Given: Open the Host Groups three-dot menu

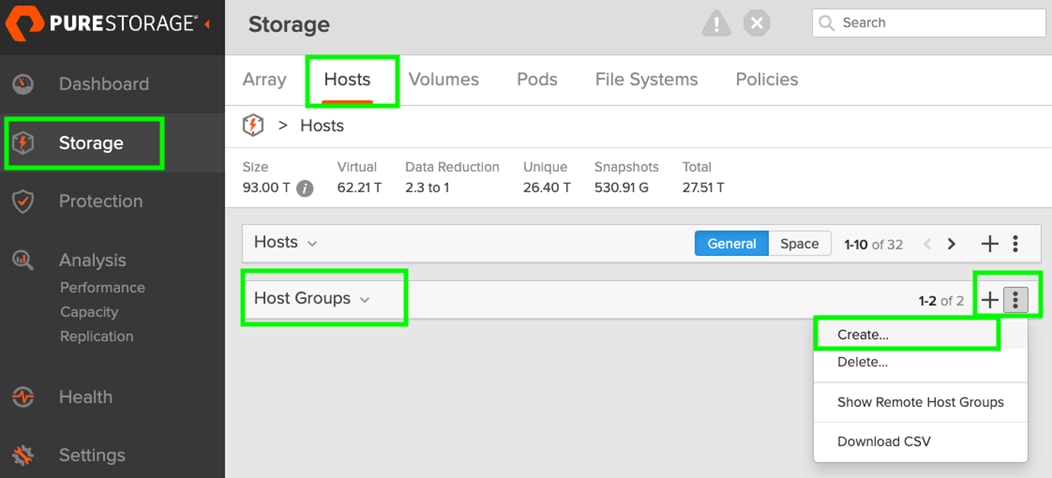Looking at the screenshot, I should 1015,299.
